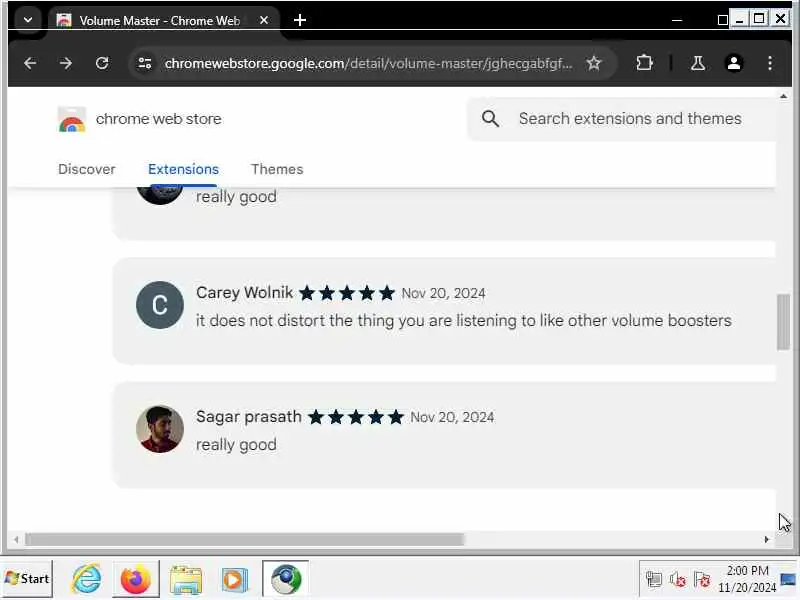The height and width of the screenshot is (600, 800).
Task: Open Windows Explorer folder icon on taskbar
Action: tap(186, 580)
